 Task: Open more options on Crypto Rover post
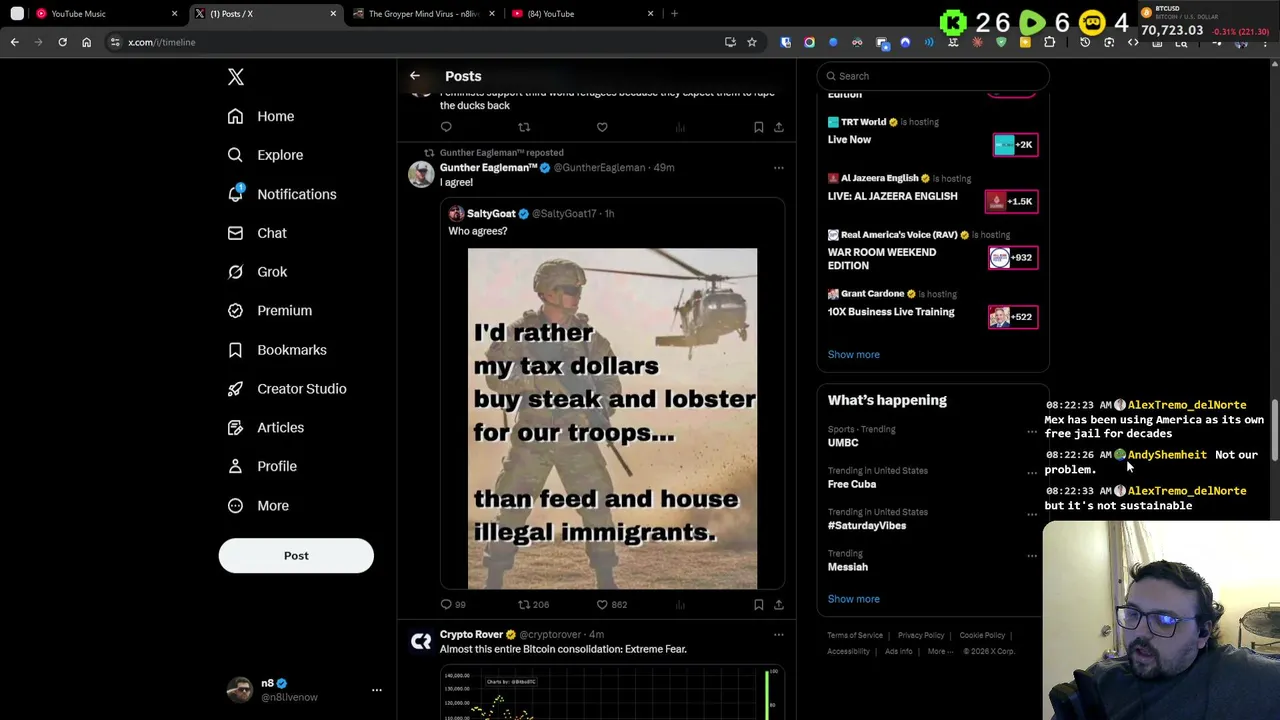(x=779, y=635)
